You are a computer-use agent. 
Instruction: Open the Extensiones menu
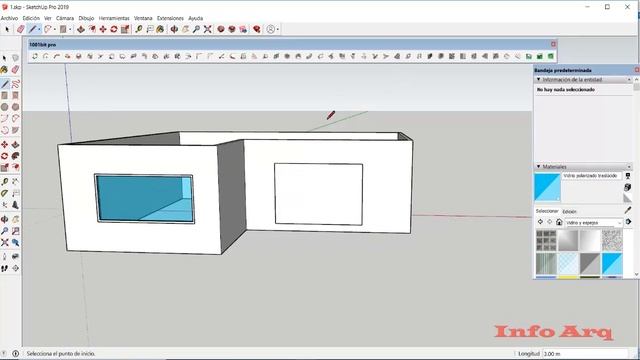pos(170,18)
